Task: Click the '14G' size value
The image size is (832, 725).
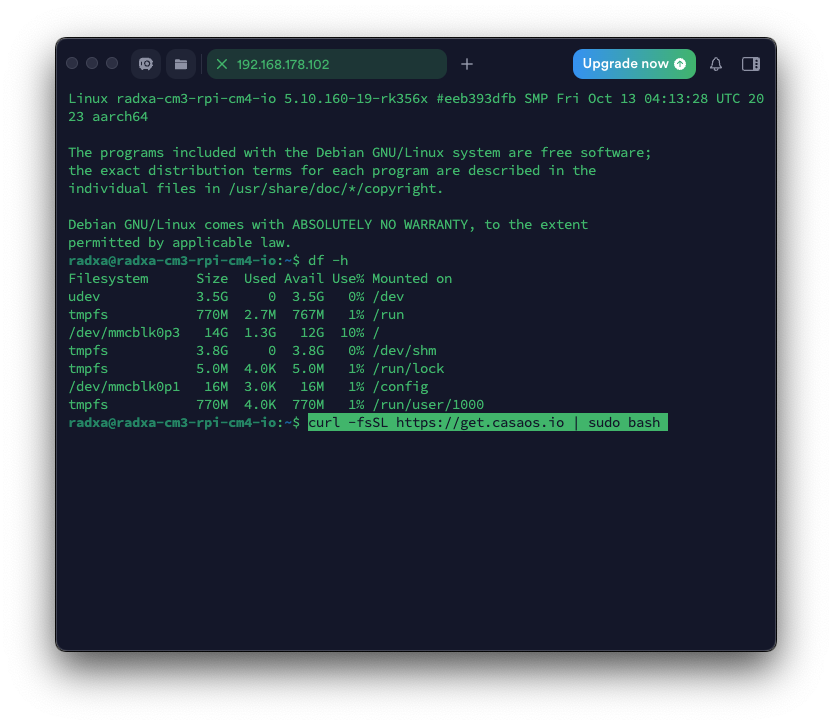Action: (216, 333)
